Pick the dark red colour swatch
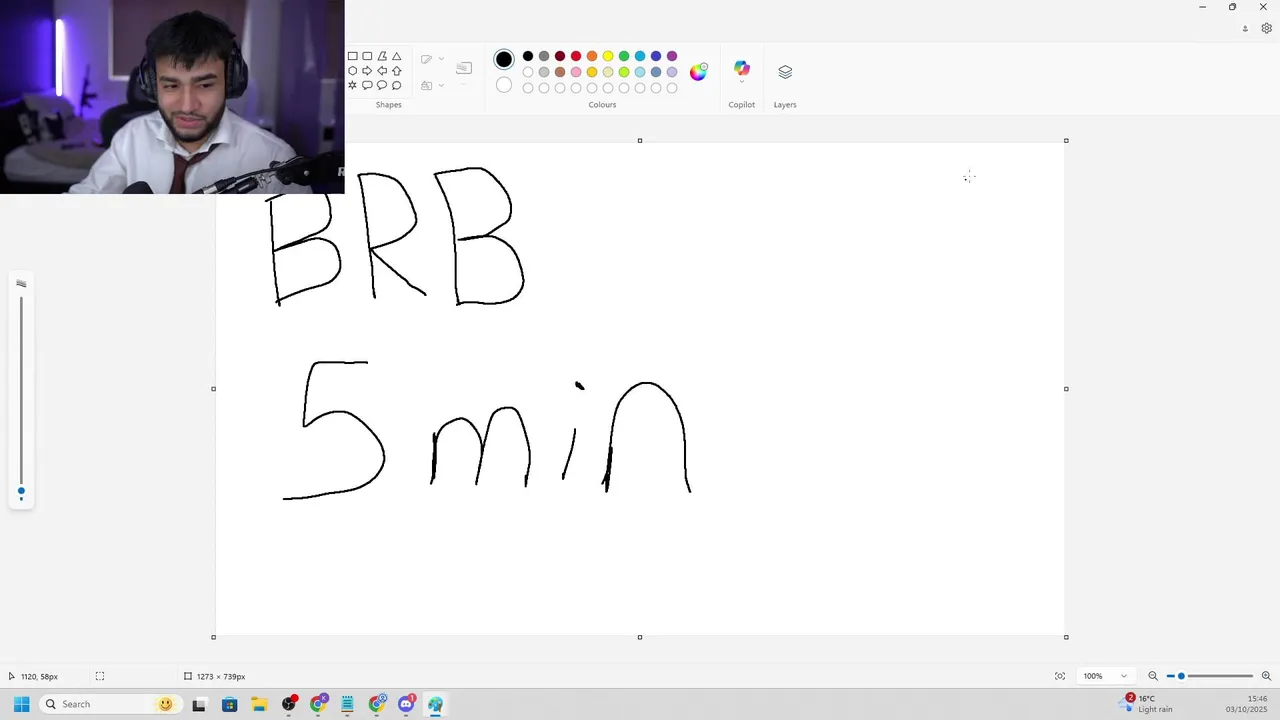The width and height of the screenshot is (1280, 720). (560, 56)
